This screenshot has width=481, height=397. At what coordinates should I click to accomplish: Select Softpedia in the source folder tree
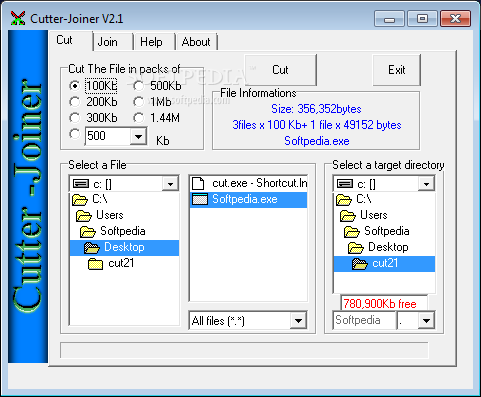coord(124,232)
